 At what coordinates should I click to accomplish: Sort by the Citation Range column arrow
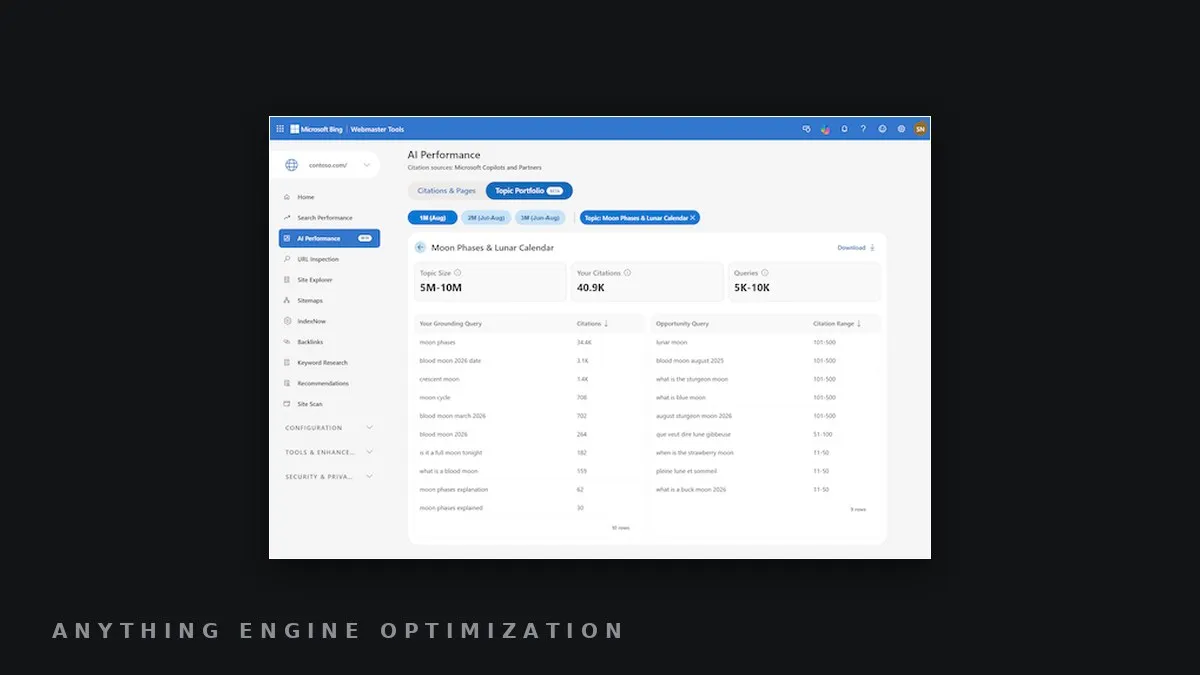pyautogui.click(x=859, y=324)
